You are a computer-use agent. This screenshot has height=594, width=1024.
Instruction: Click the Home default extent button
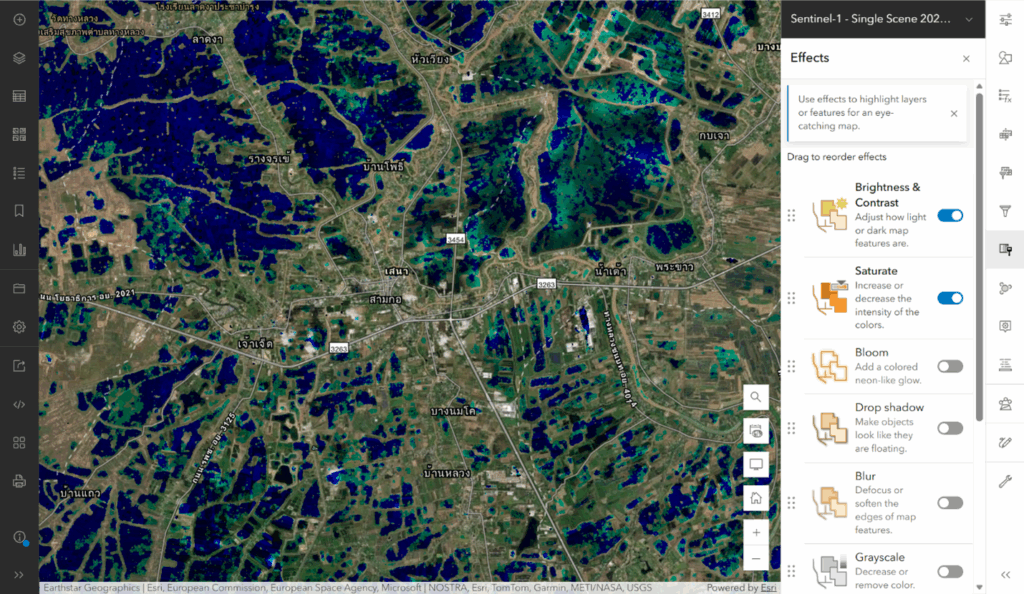click(x=756, y=498)
